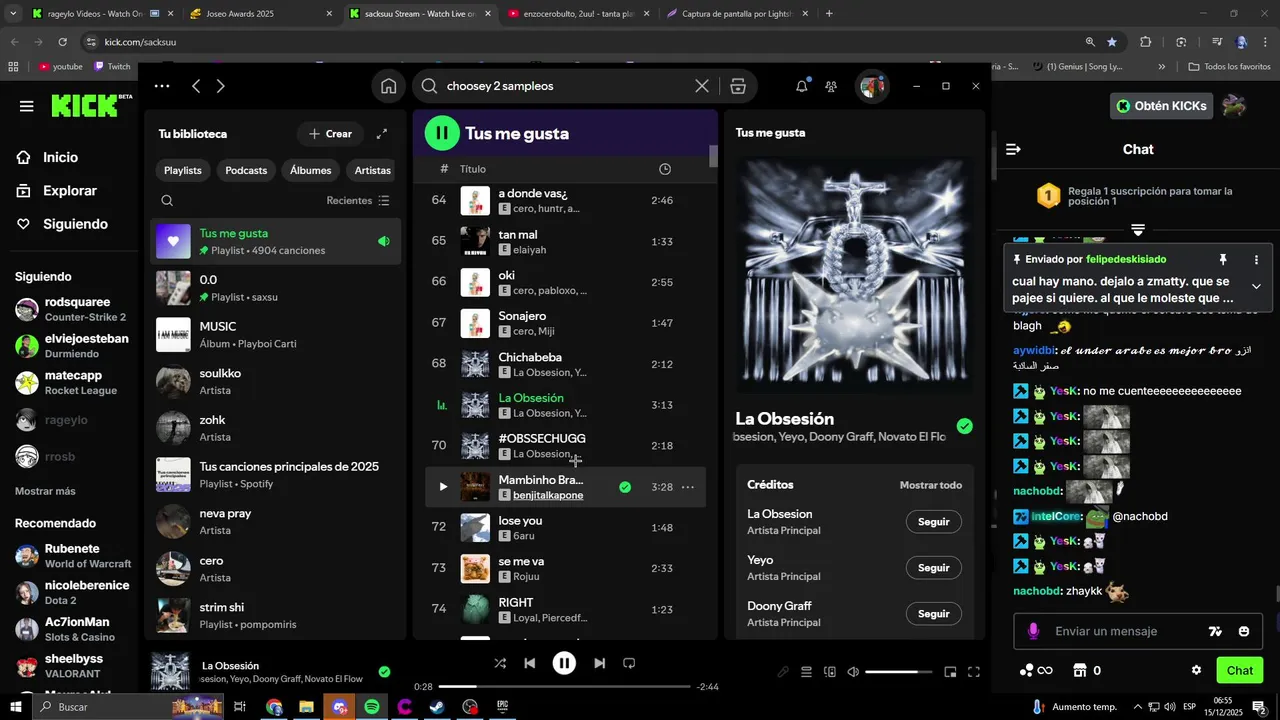1280x720 pixels.
Task: Select Podcasts filter chip
Action: click(x=246, y=170)
